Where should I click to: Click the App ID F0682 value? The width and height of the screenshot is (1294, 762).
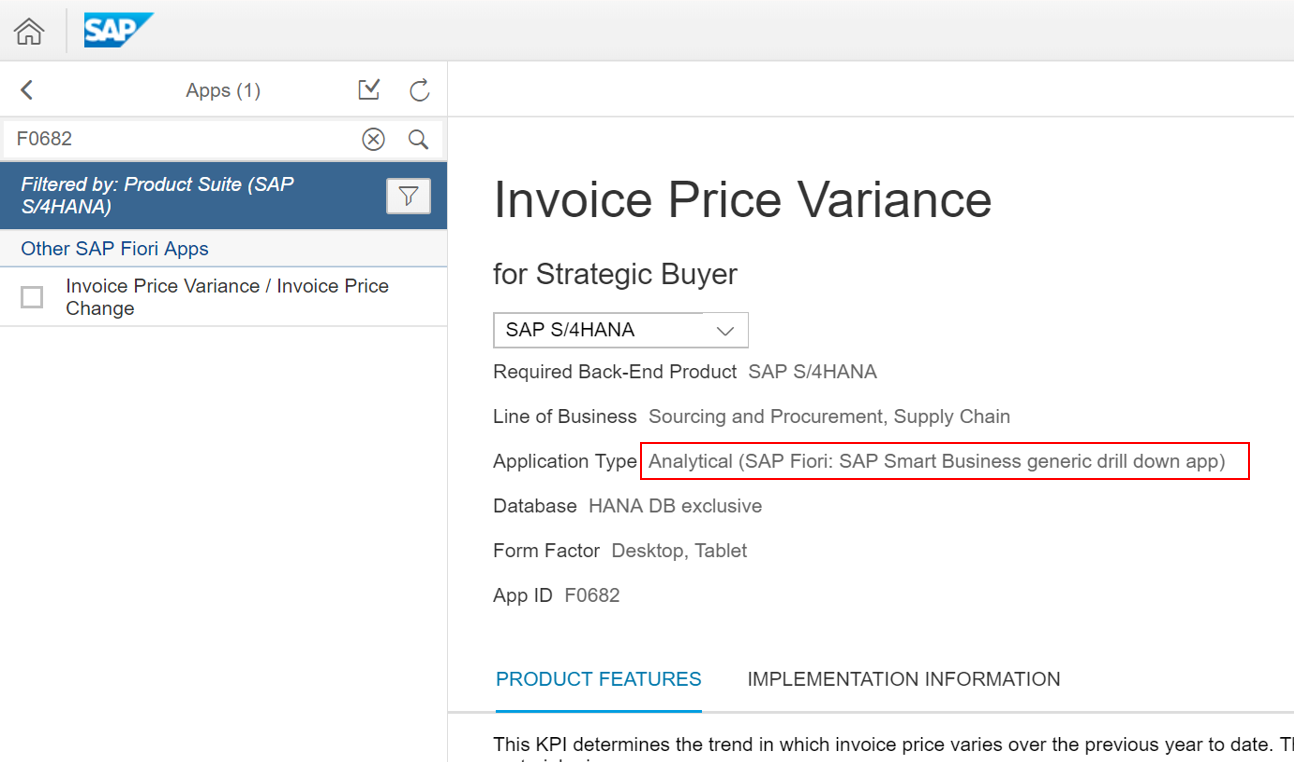592,596
